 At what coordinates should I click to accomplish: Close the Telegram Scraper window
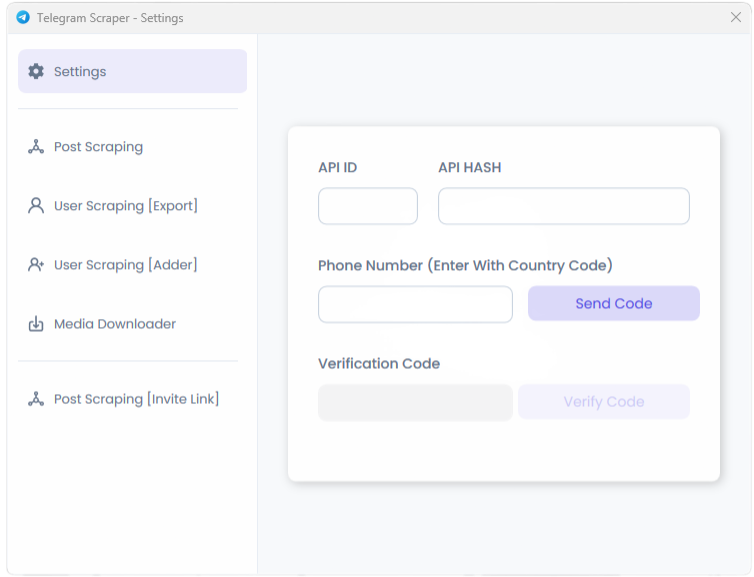pyautogui.click(x=736, y=17)
